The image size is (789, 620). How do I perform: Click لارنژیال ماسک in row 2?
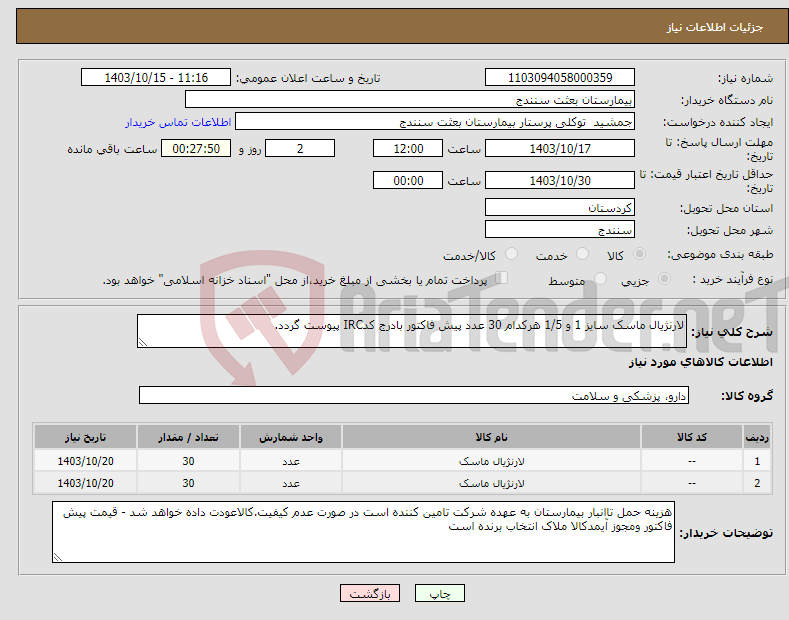pos(492,483)
